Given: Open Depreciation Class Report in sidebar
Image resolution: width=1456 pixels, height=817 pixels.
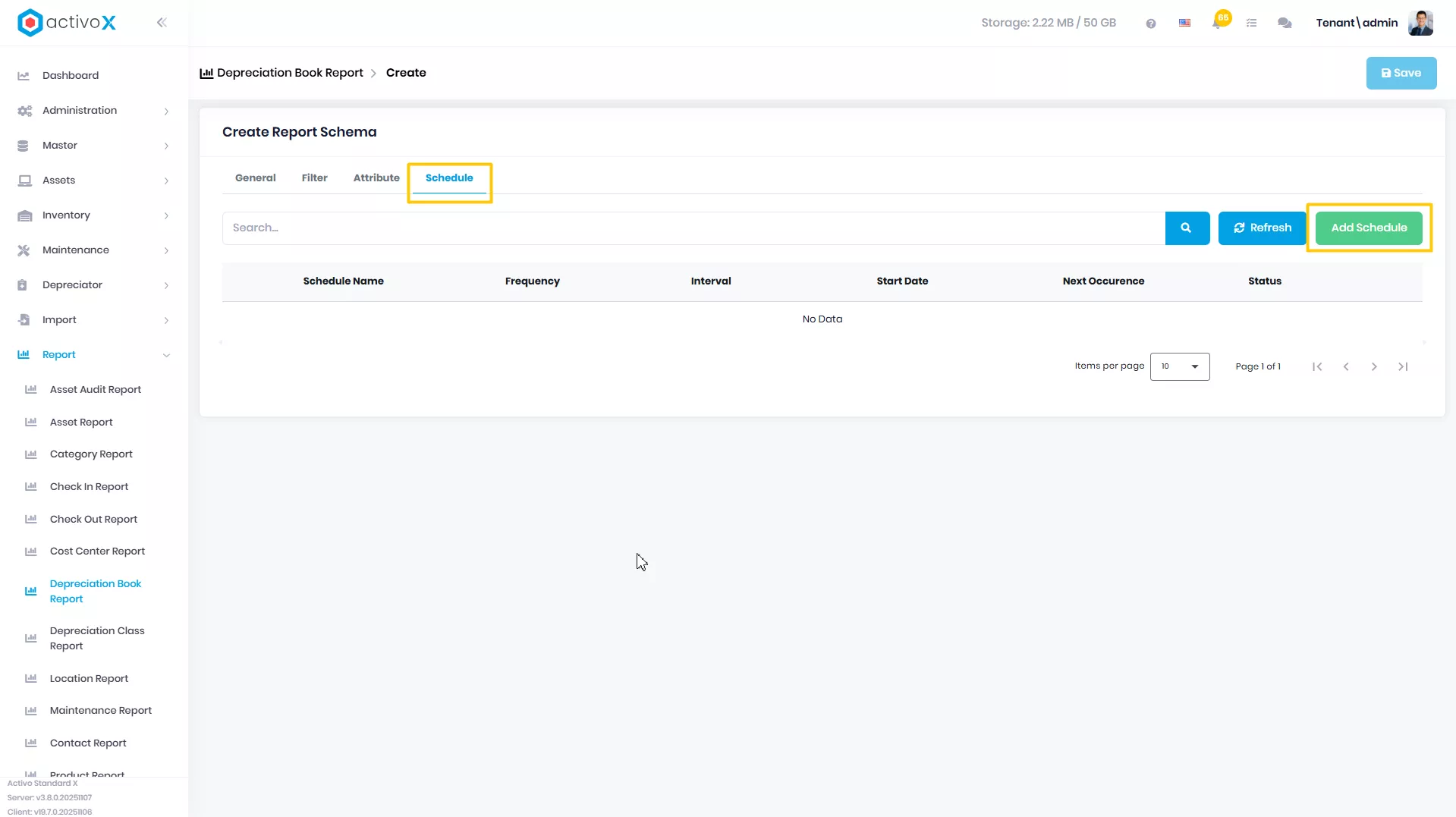Looking at the screenshot, I should tap(97, 638).
